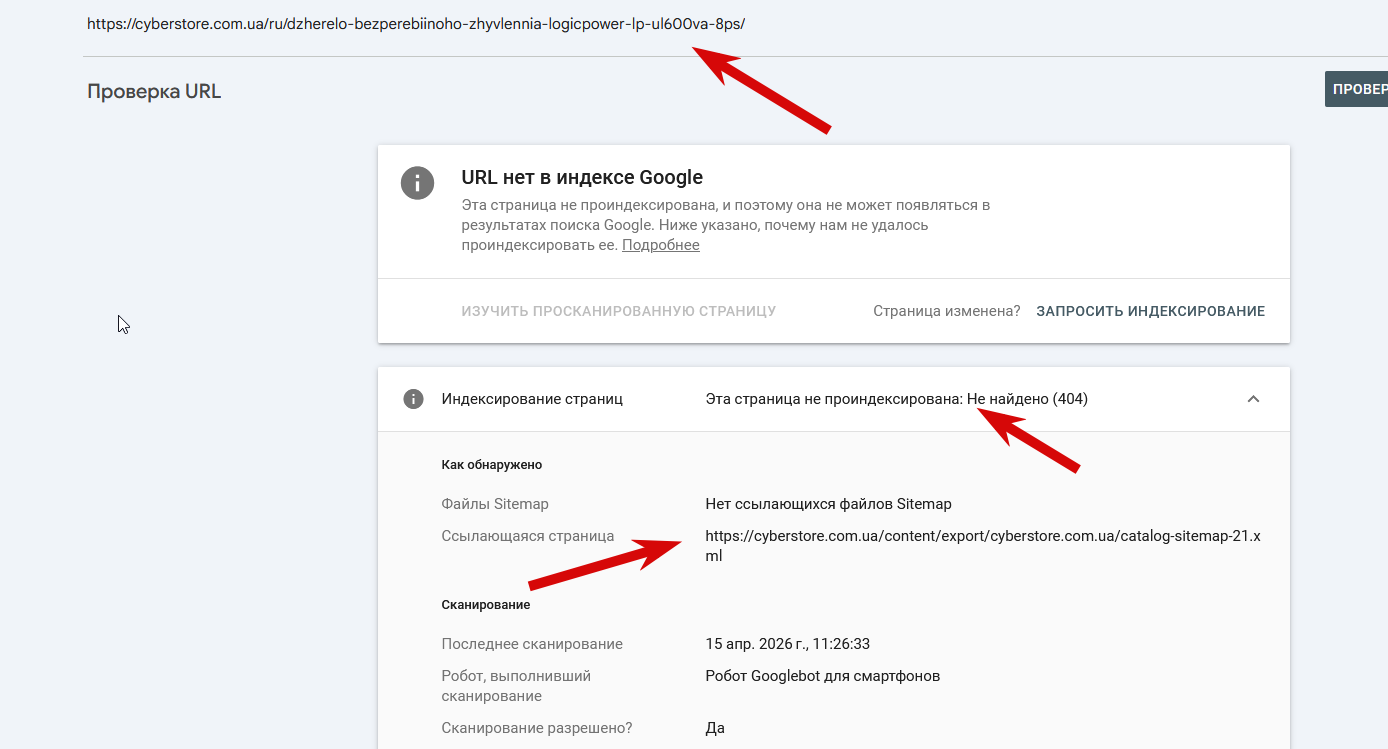1388x749 pixels.
Task: Click the catalog-sitemap-21.xml referring page URL
Action: 983,546
